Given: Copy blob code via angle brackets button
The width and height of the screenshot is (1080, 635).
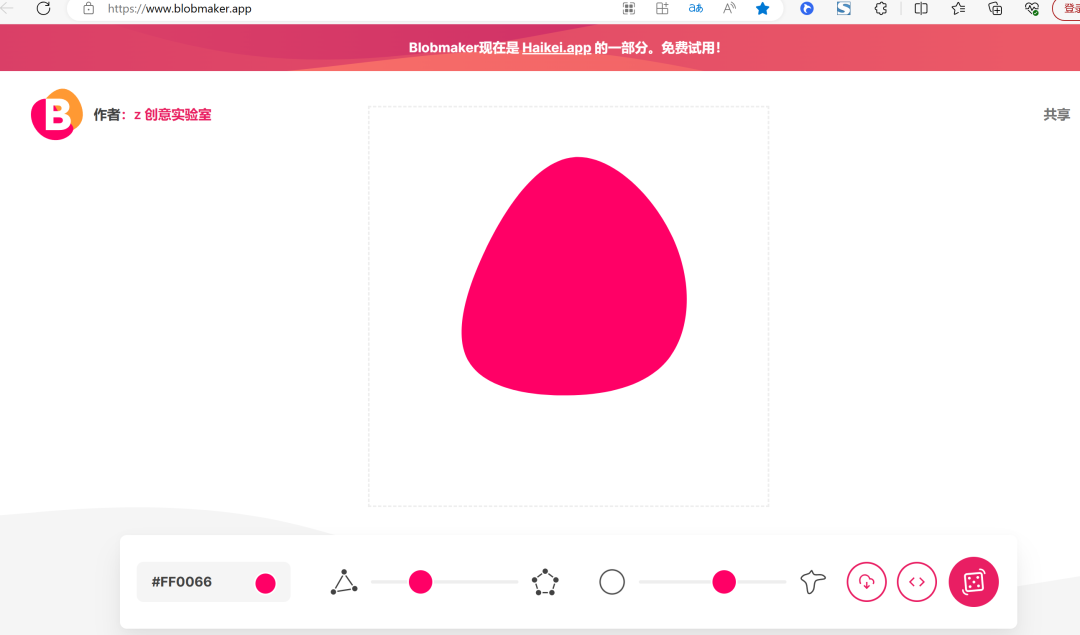Looking at the screenshot, I should (917, 582).
